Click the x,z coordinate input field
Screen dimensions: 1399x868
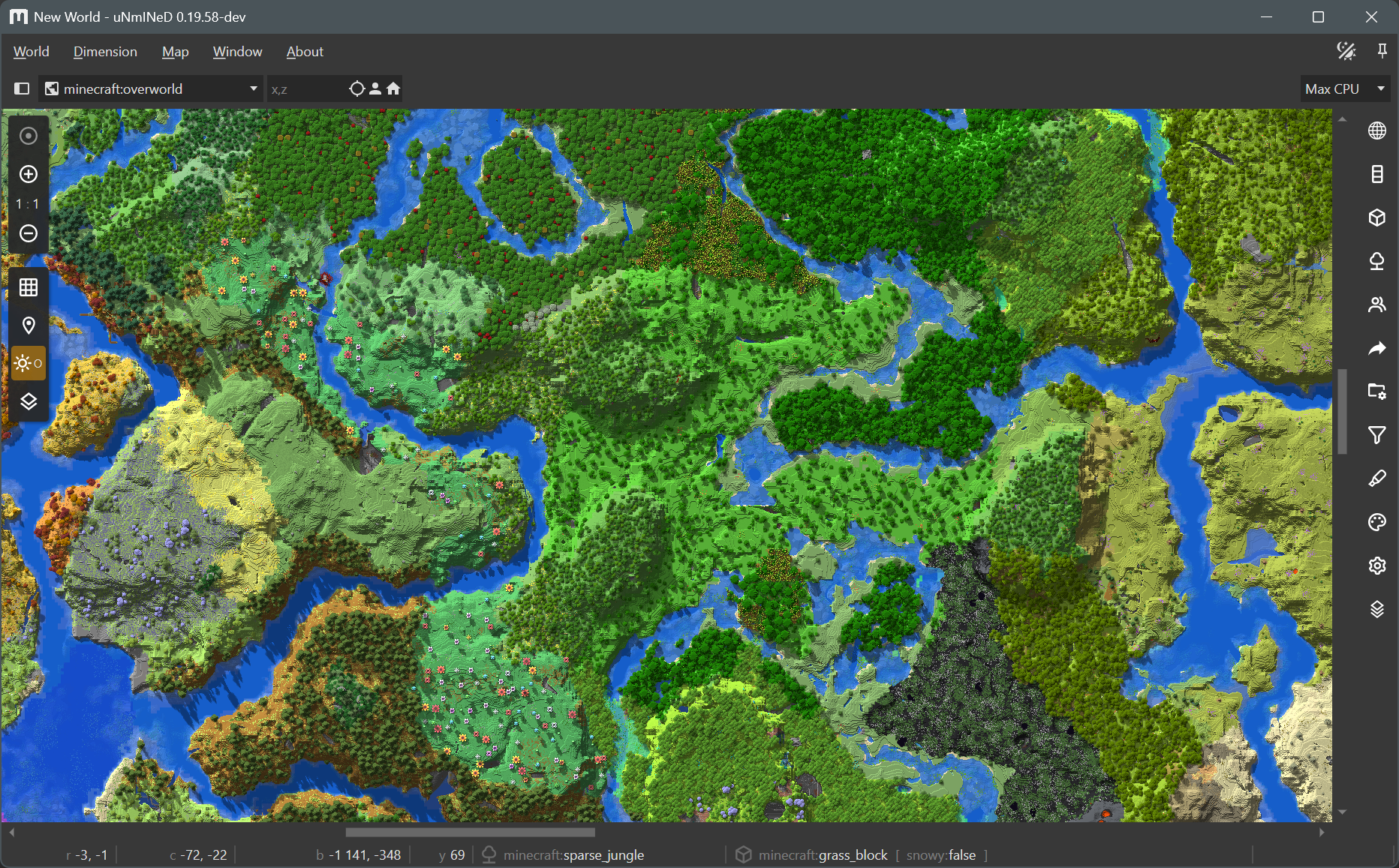pos(306,89)
